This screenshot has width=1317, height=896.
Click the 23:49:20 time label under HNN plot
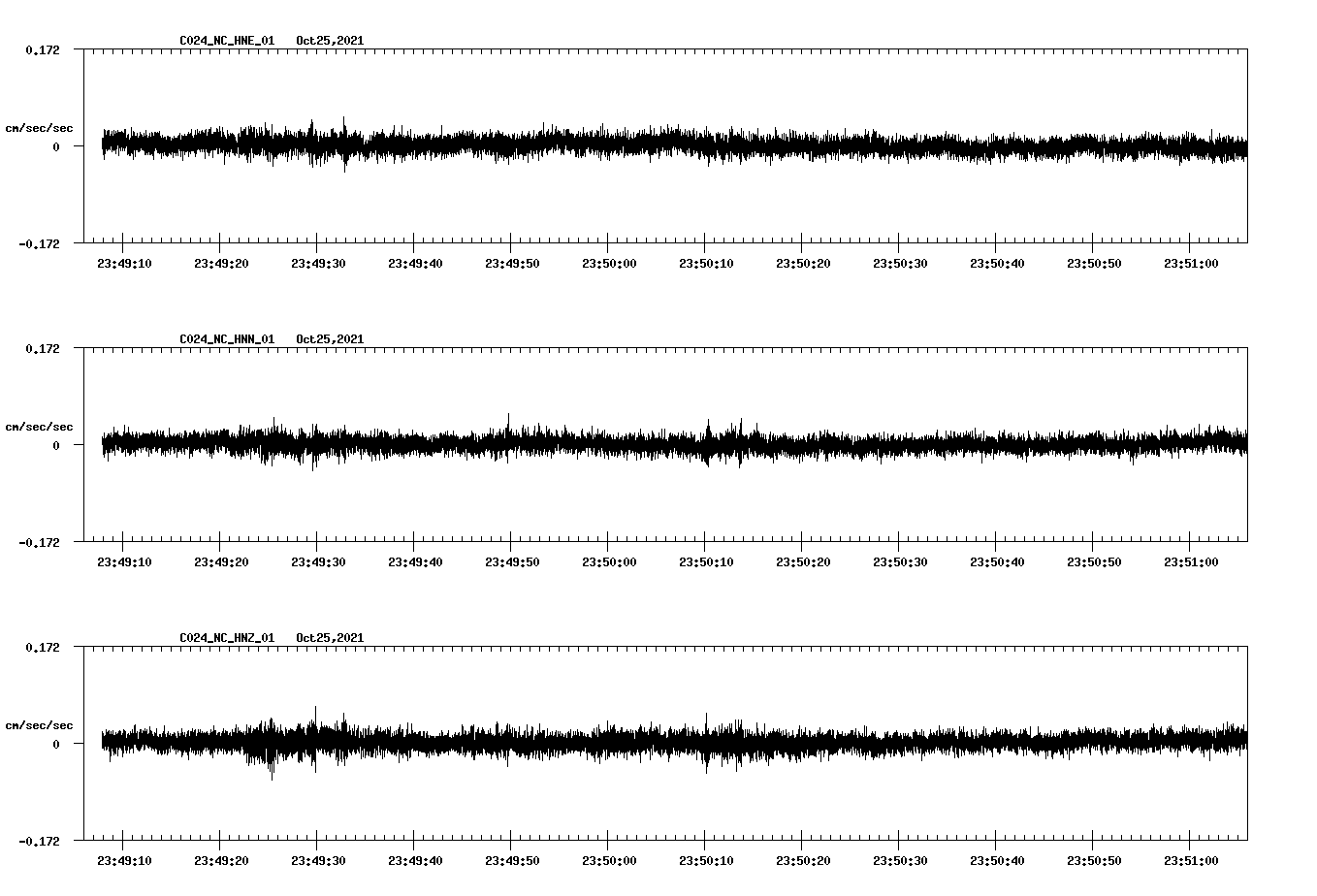[x=220, y=561]
